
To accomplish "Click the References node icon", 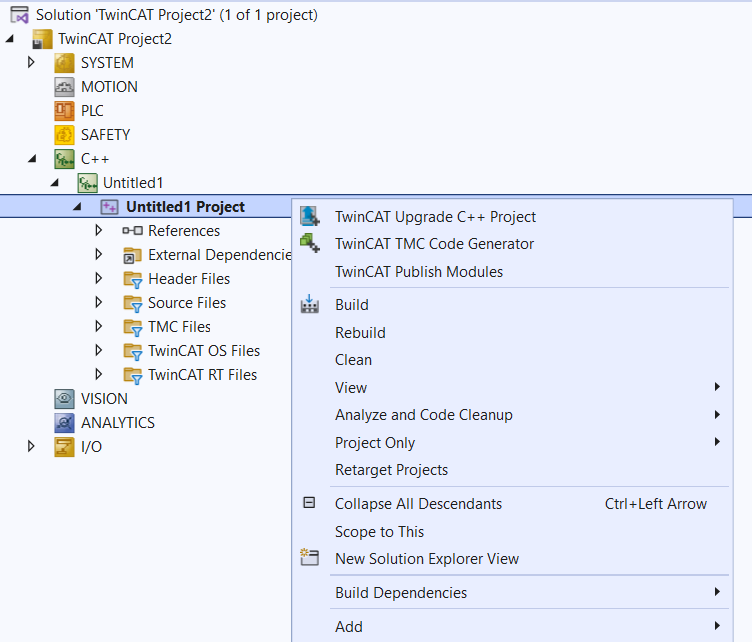I will pos(132,231).
